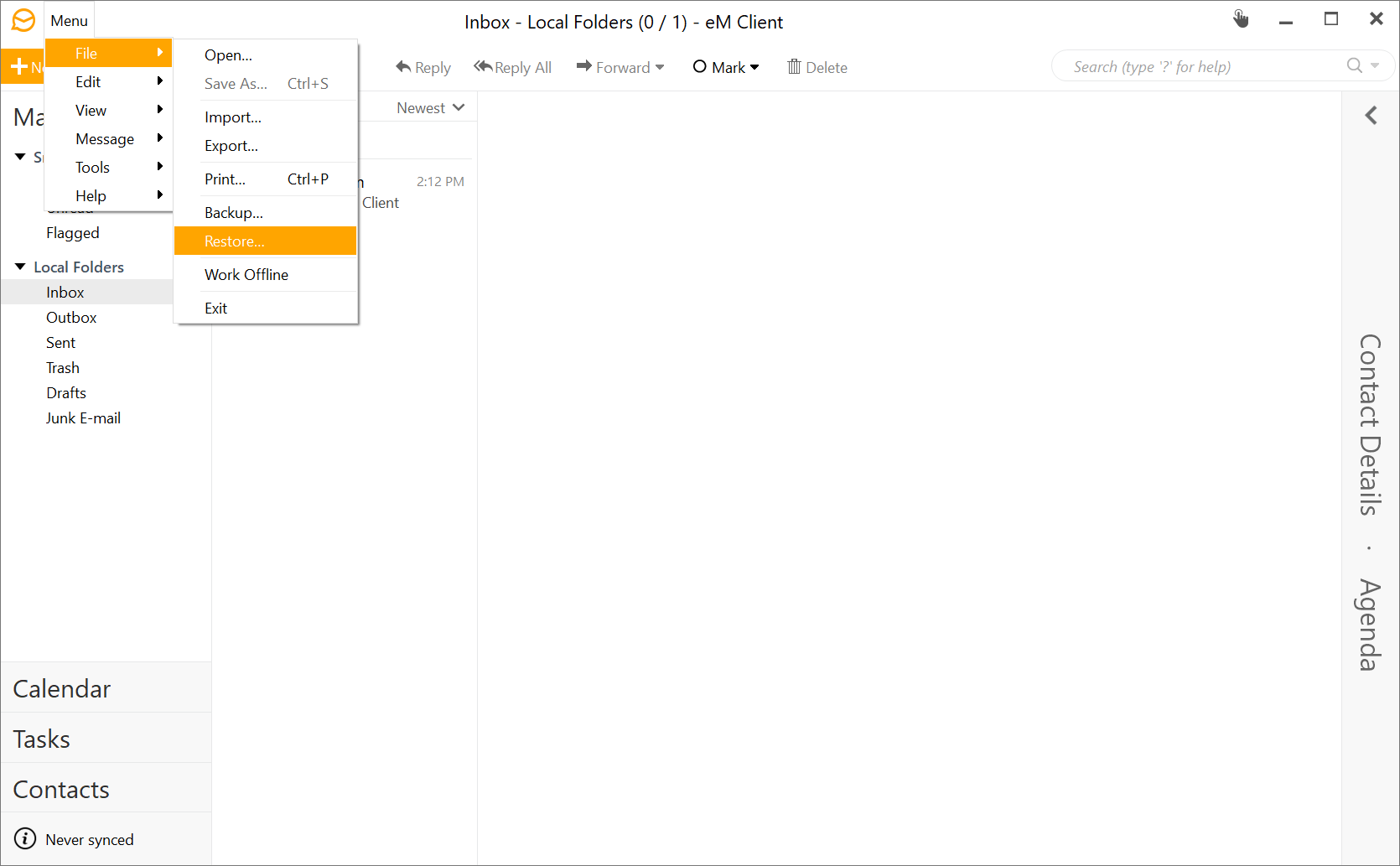Screen dimensions: 1400x866
Task: Open the Help submenu
Action: point(108,195)
